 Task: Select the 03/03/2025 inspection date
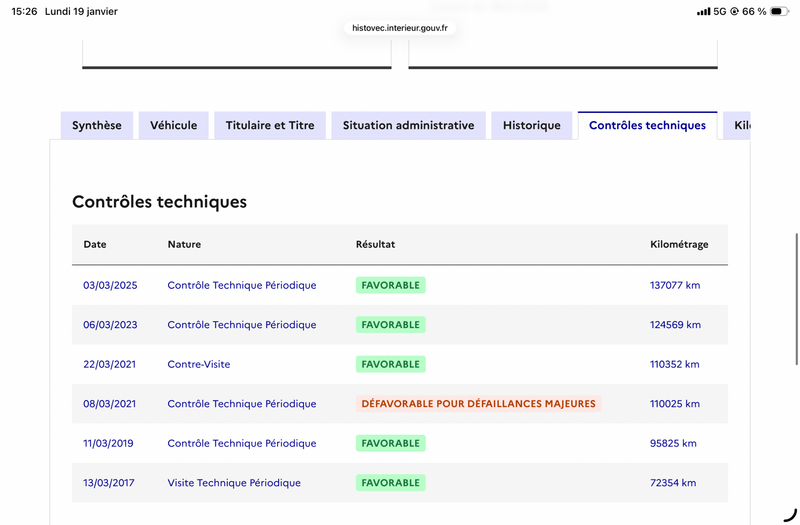point(110,285)
